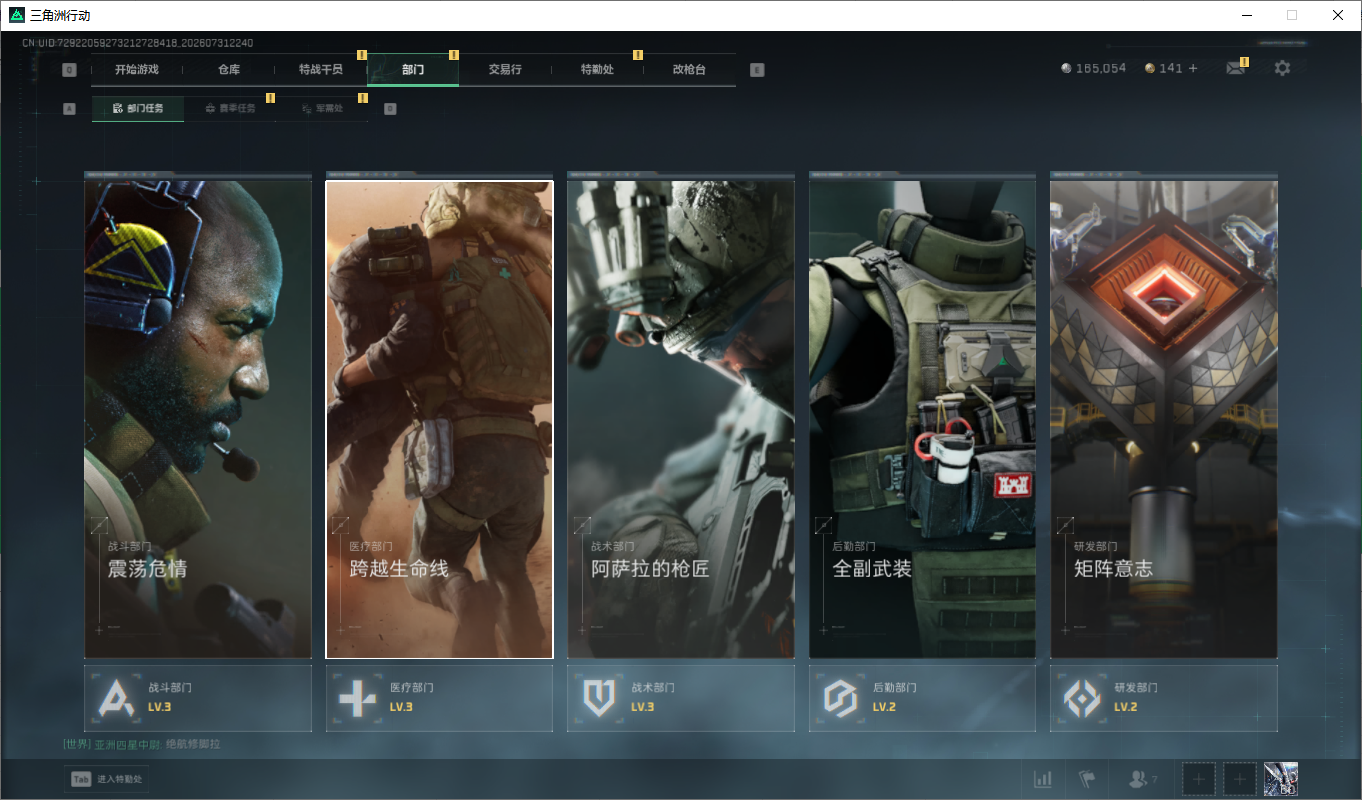Viewport: 1362px width, 800px height.
Task: Switch to the 赛季任务 sub-tab
Action: 230,108
